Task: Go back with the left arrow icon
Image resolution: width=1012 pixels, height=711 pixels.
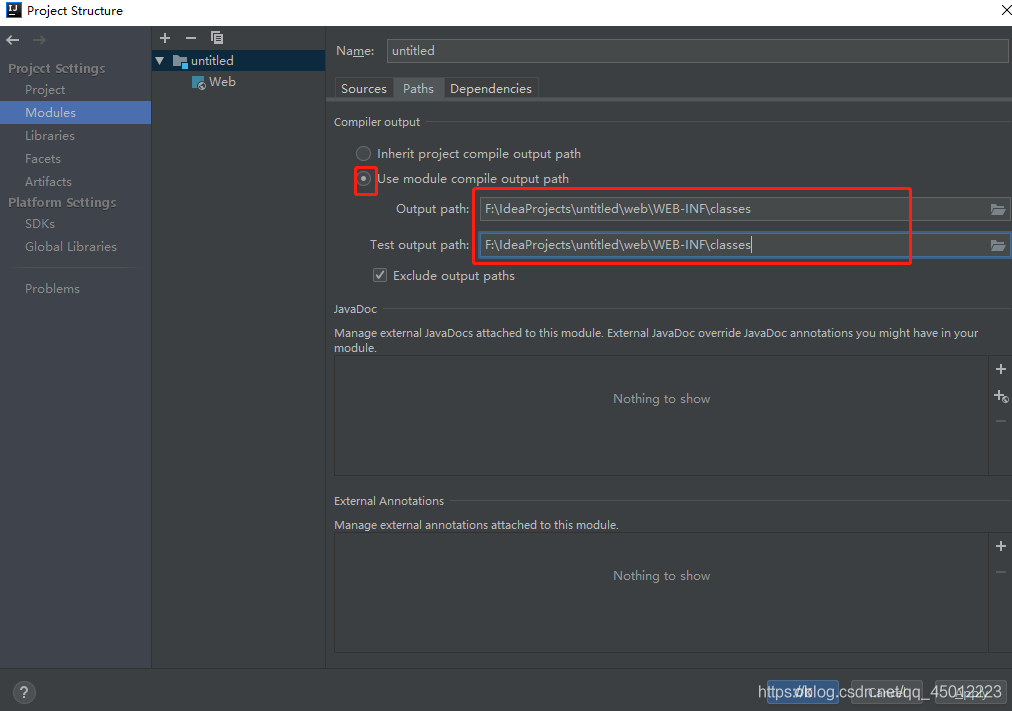Action: click(x=13, y=40)
